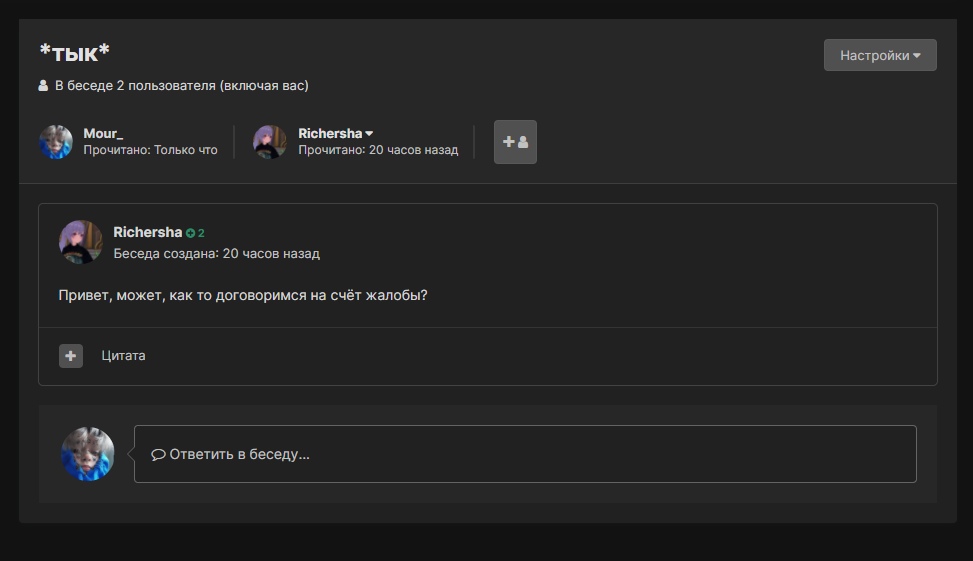The image size is (973, 561).
Task: Click the green reputation +2 badge
Action: (196, 233)
